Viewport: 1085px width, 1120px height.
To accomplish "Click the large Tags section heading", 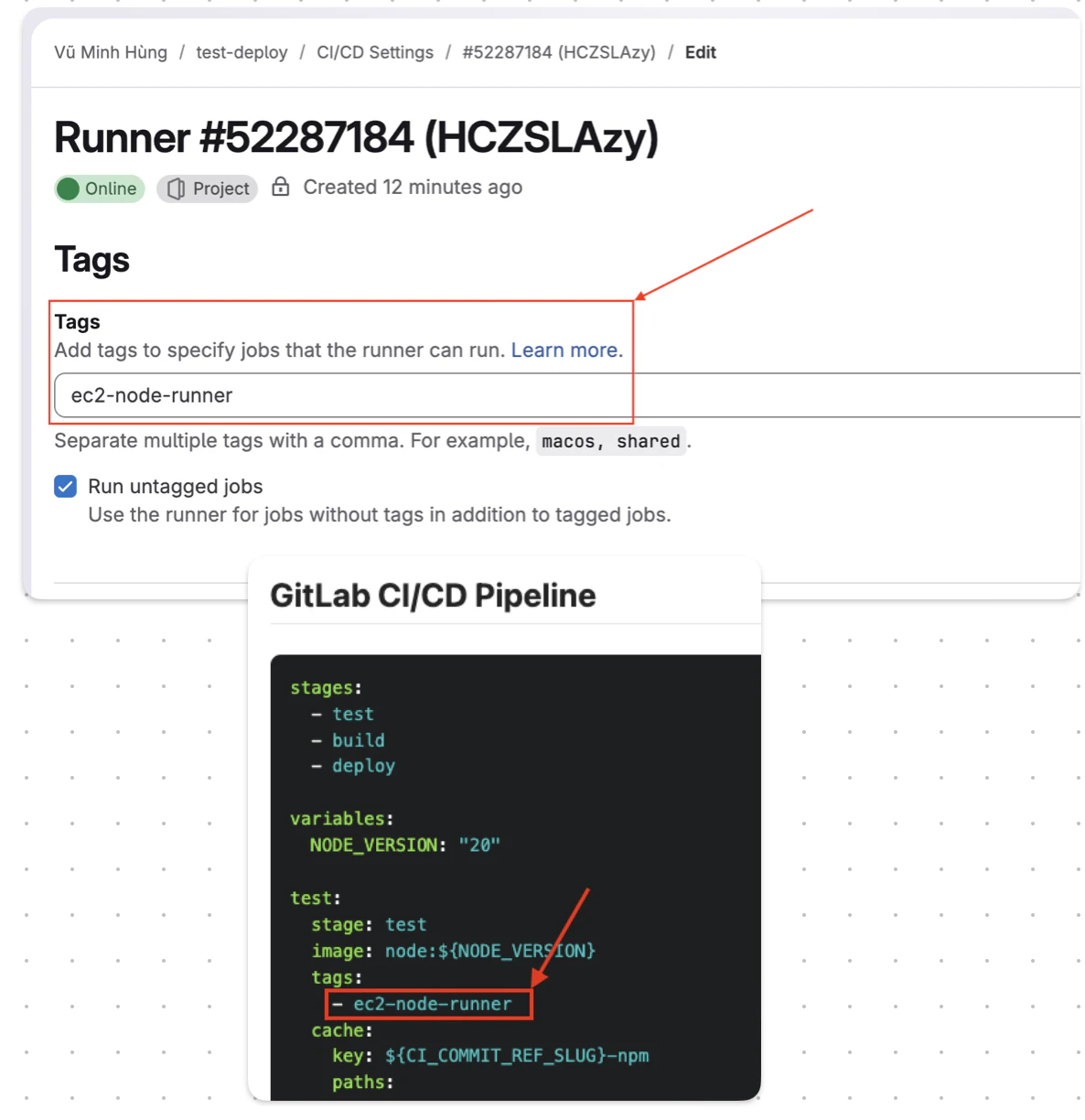I will 91,260.
